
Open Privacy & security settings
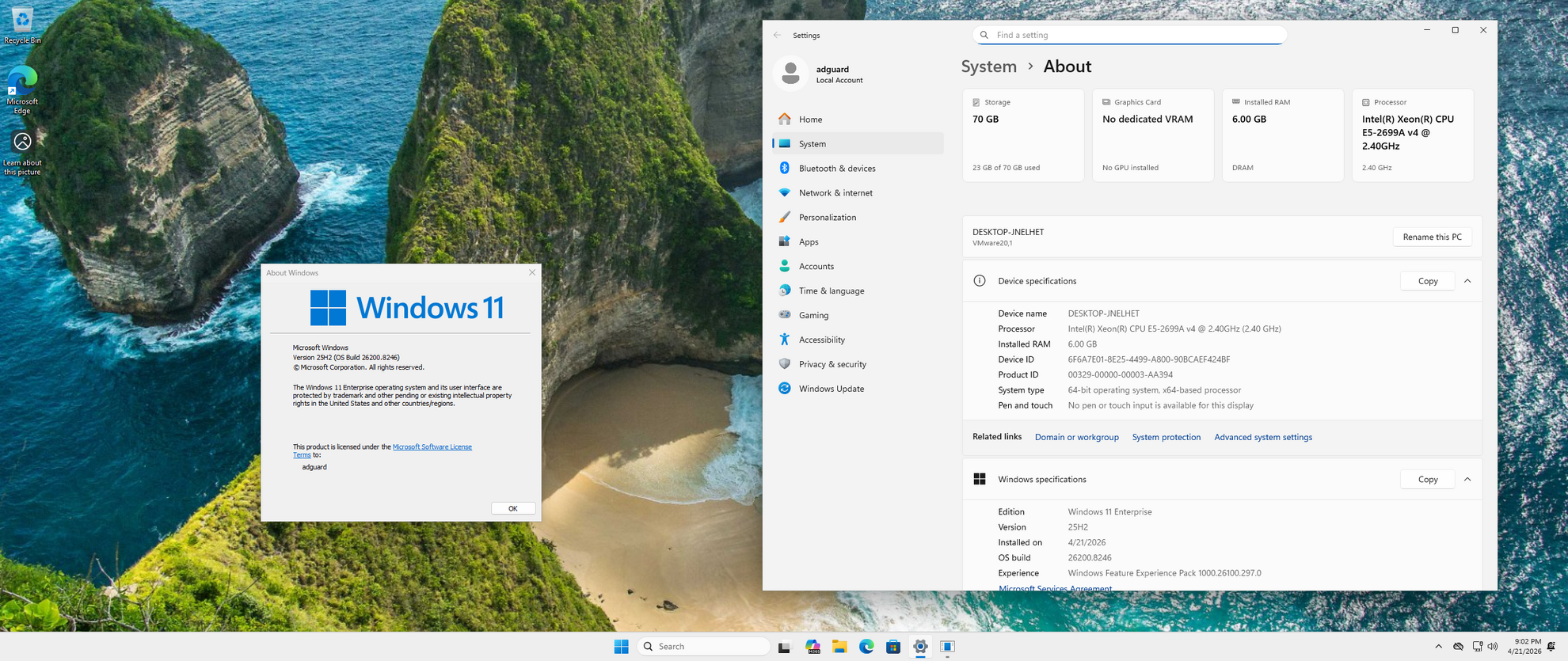click(832, 364)
